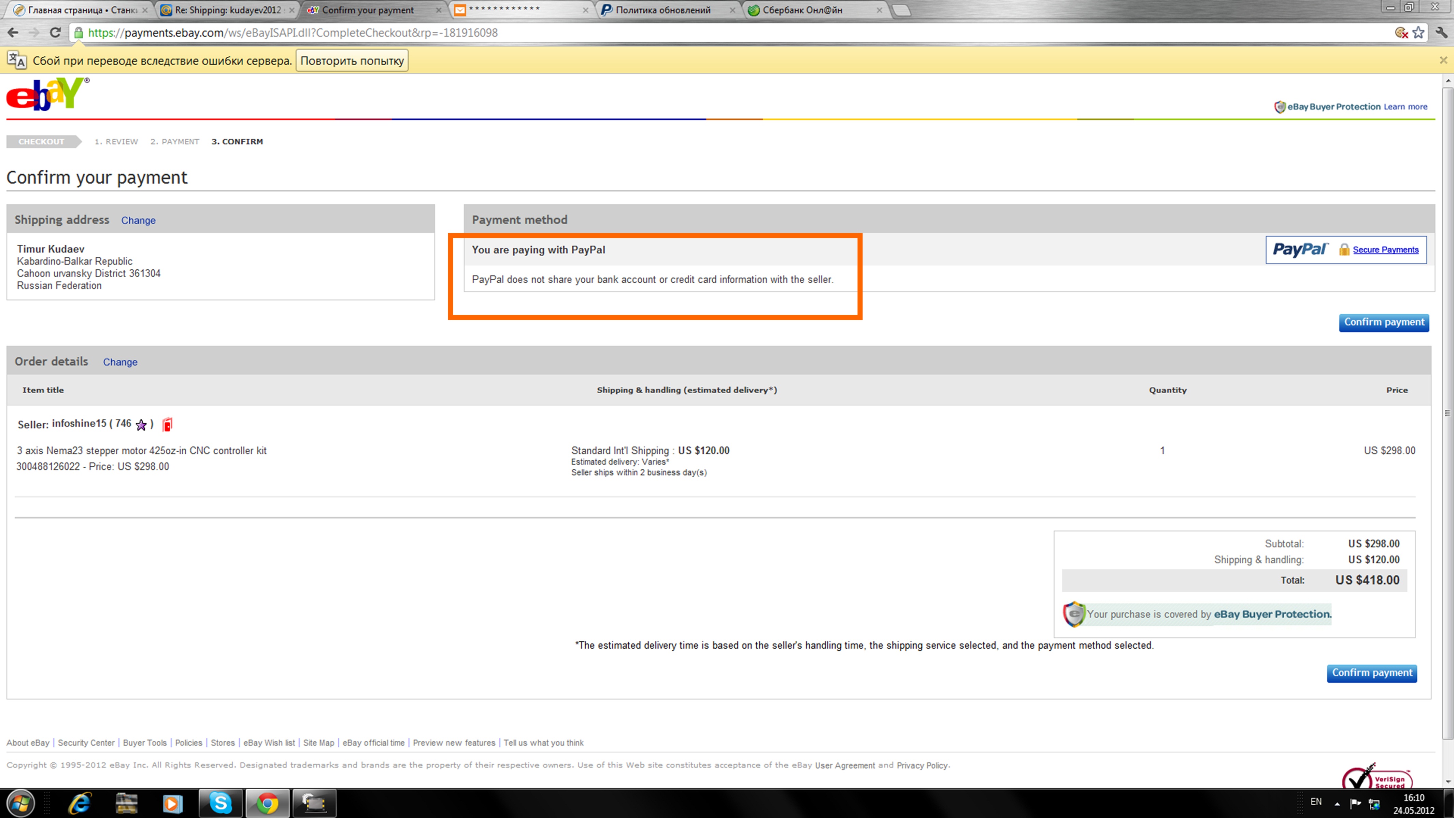Bookmark page with star icon
This screenshot has width=1456, height=820.
[1418, 33]
